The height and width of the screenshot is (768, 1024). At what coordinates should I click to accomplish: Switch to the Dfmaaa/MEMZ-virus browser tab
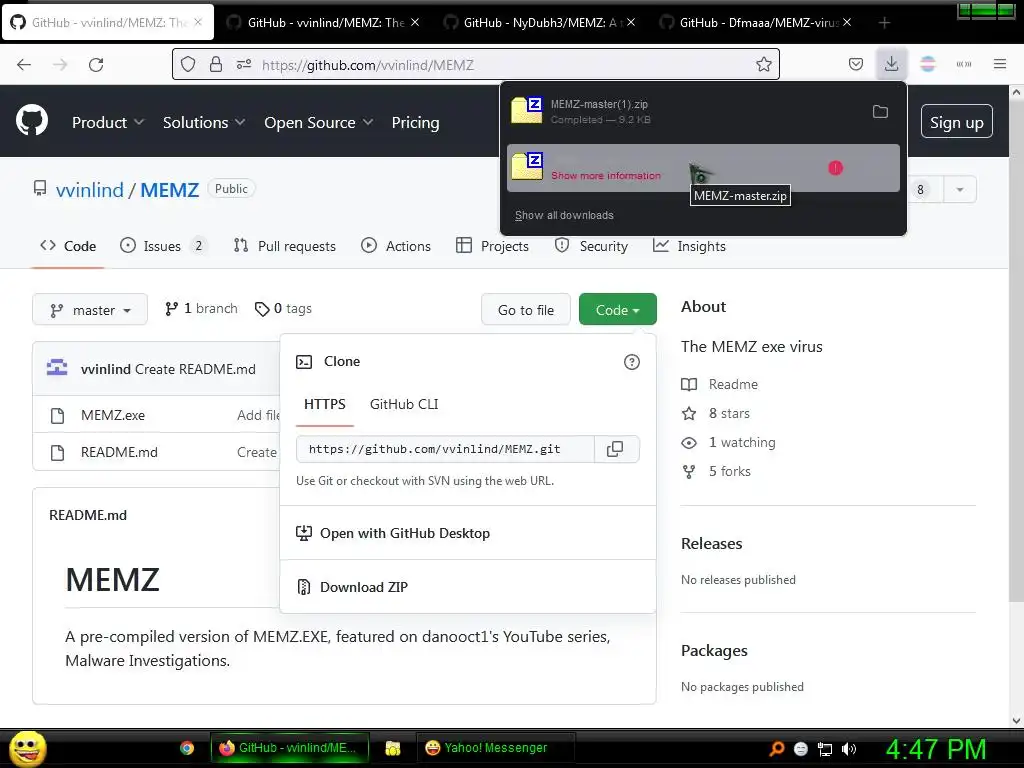(x=756, y=23)
